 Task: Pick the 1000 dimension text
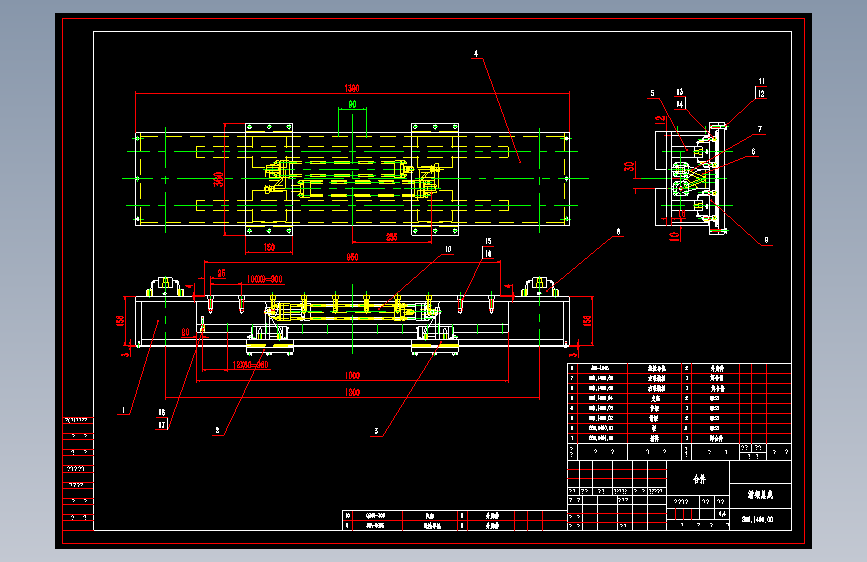pos(352,376)
